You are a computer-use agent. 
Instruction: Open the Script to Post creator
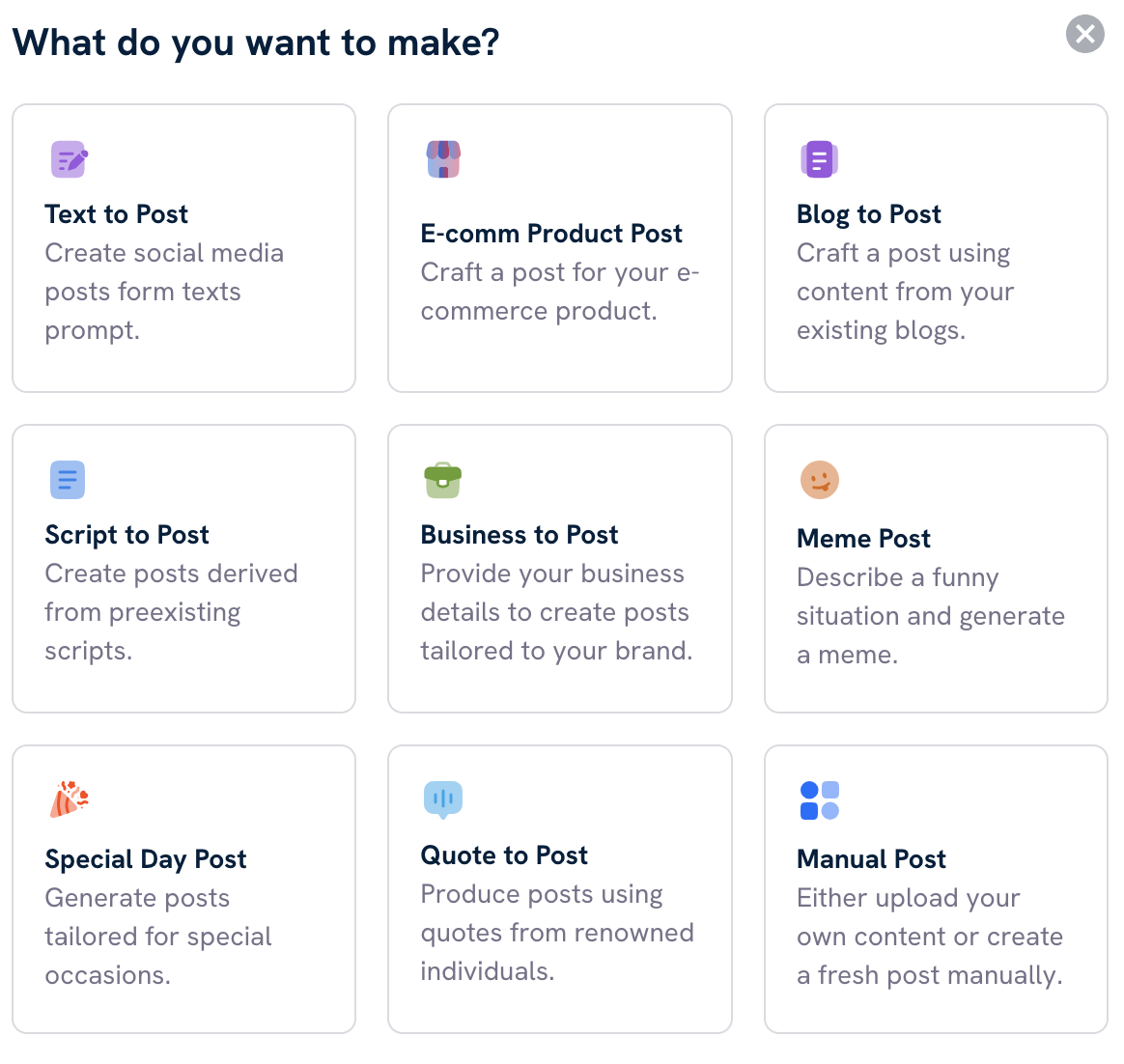click(183, 568)
